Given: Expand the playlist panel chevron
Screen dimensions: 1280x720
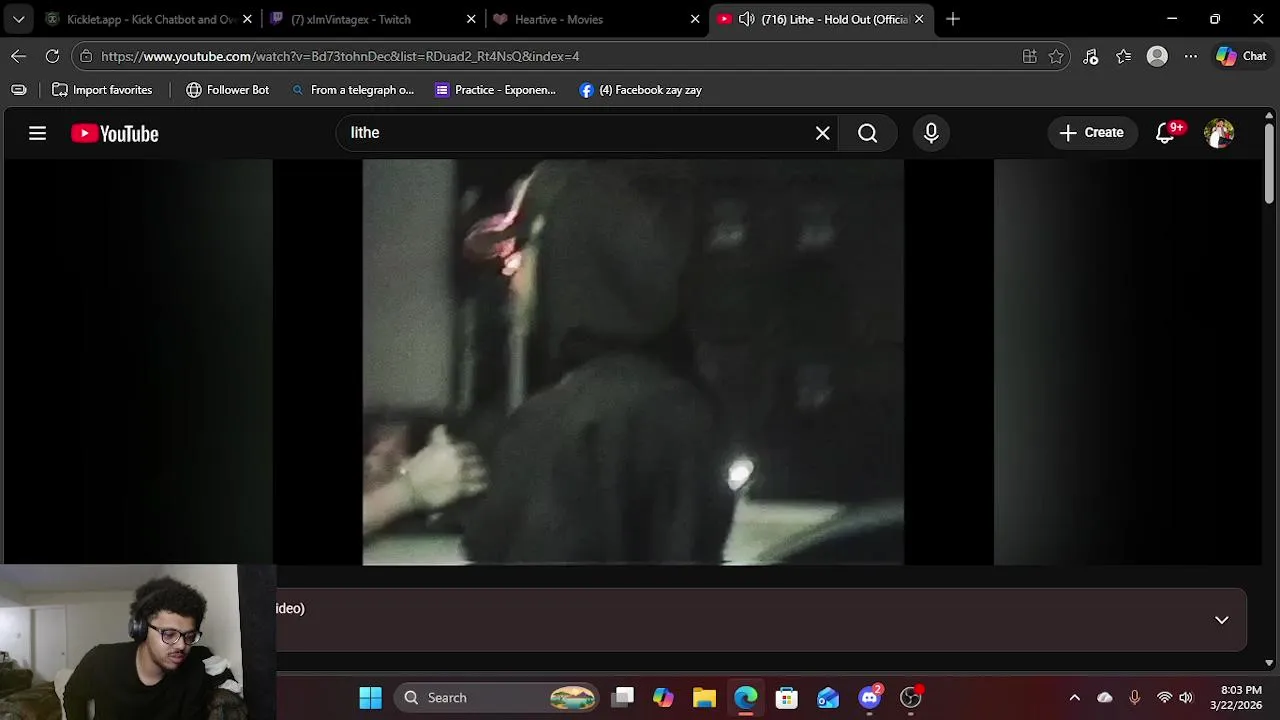Looking at the screenshot, I should pos(1221,620).
